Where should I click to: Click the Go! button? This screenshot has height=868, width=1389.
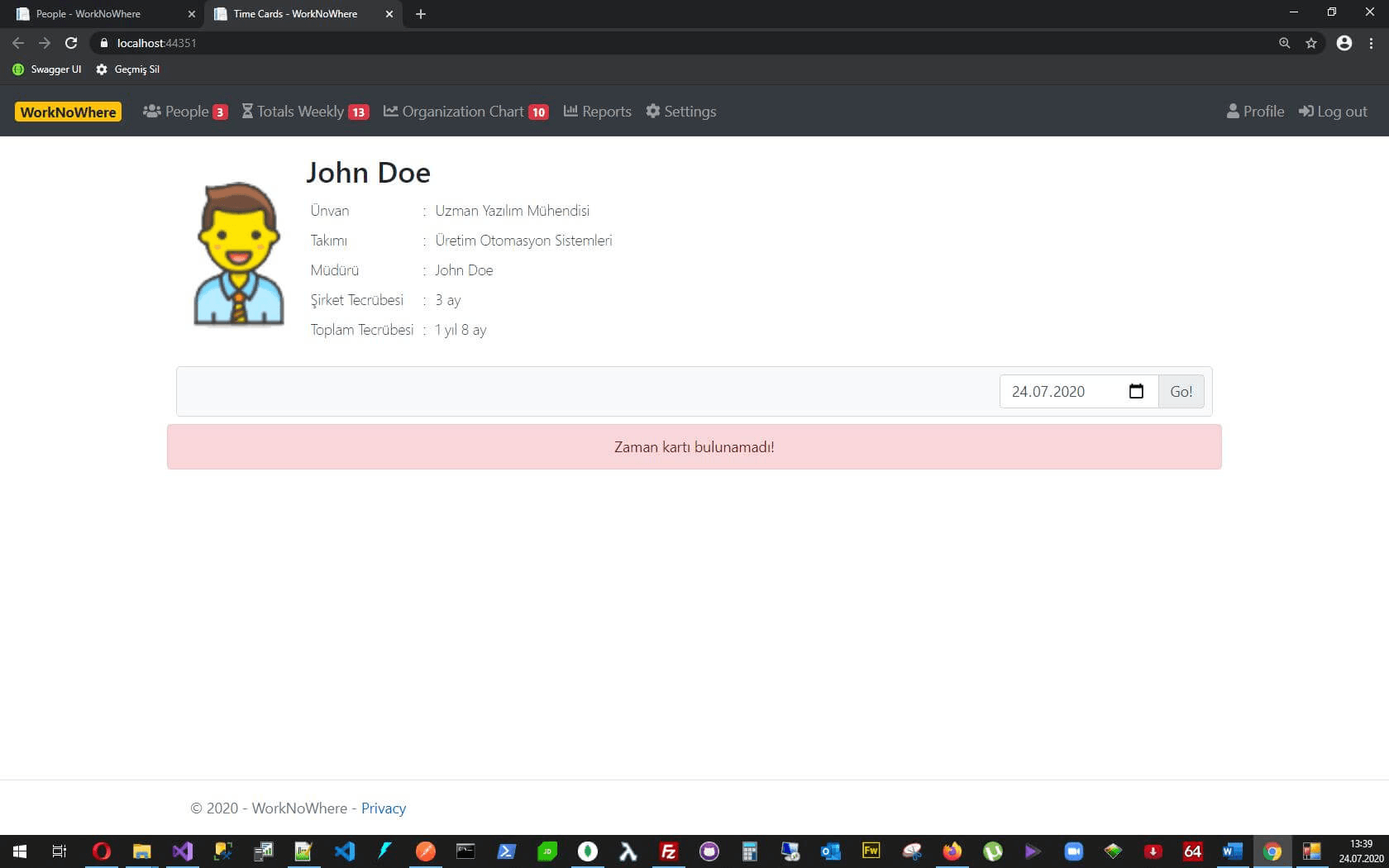[x=1181, y=392]
